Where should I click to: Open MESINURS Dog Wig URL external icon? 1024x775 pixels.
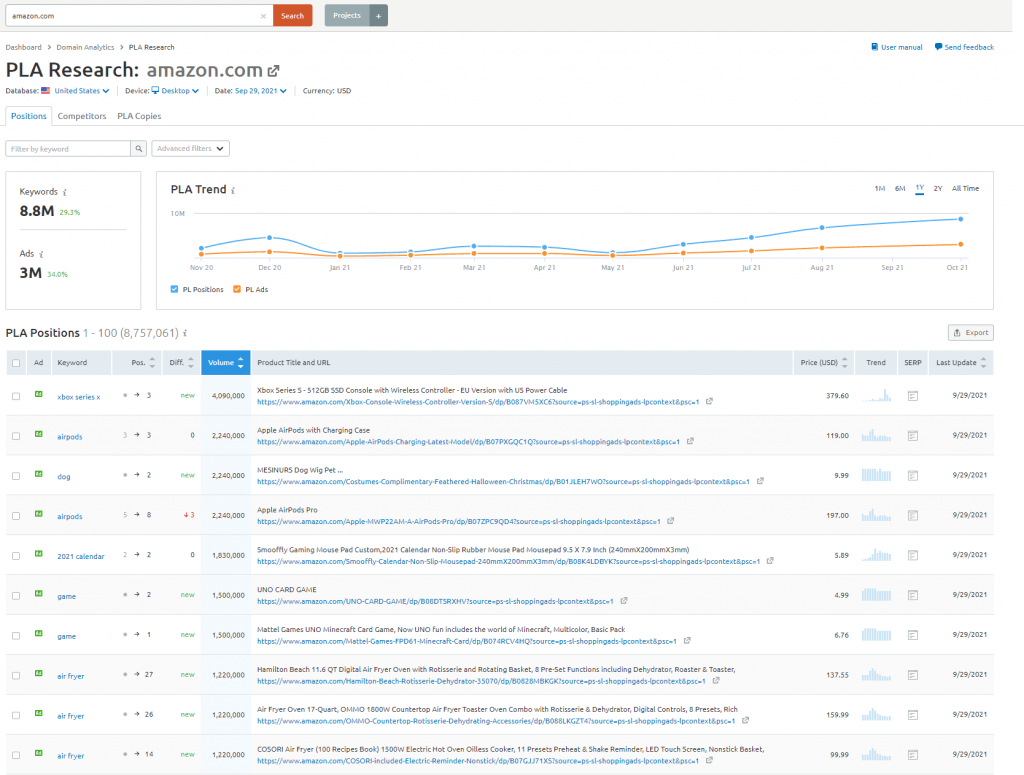760,481
